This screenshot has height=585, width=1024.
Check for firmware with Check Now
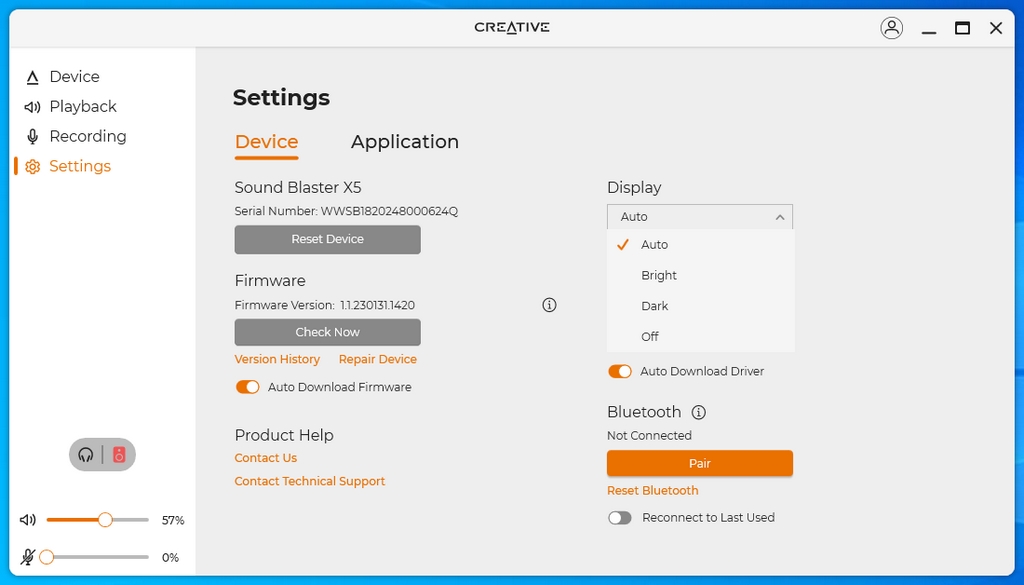[328, 332]
